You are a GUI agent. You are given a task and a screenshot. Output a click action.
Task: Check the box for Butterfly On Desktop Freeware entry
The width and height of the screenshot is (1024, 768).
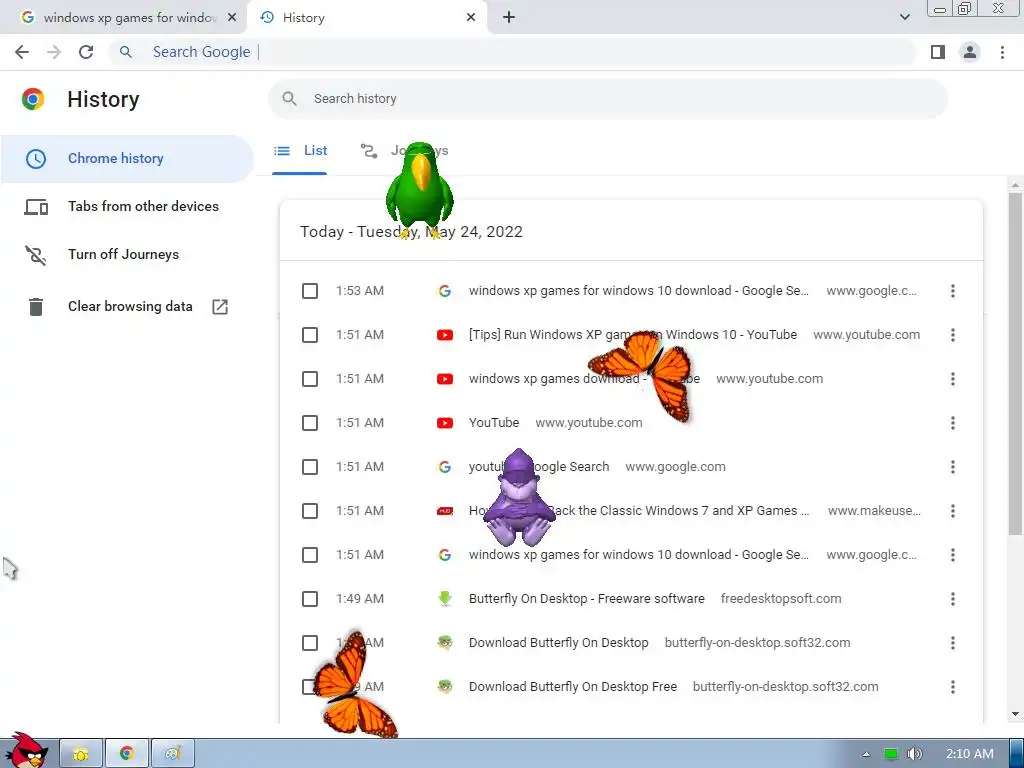point(310,599)
